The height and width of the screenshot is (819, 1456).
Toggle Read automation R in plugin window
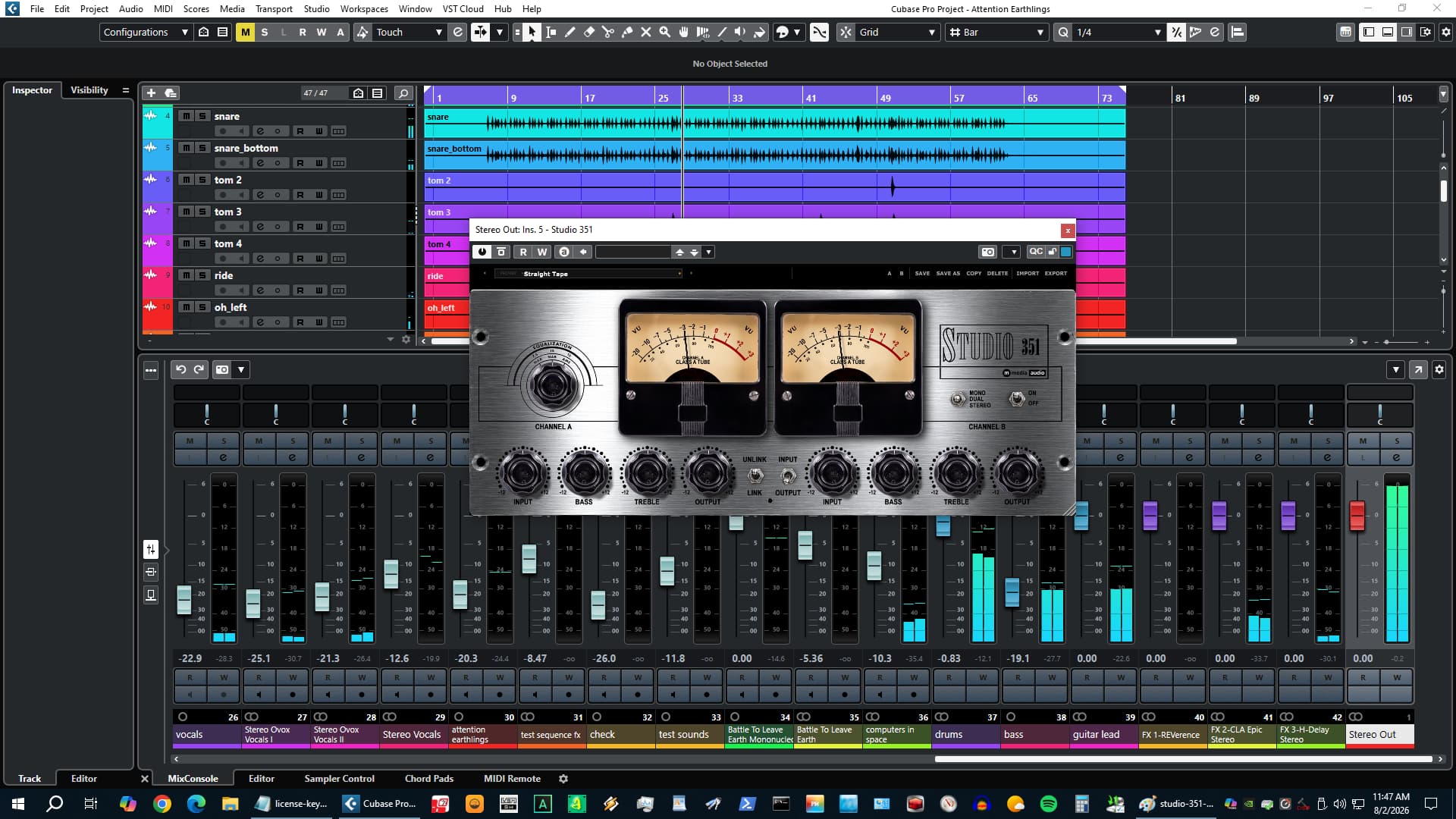click(522, 252)
